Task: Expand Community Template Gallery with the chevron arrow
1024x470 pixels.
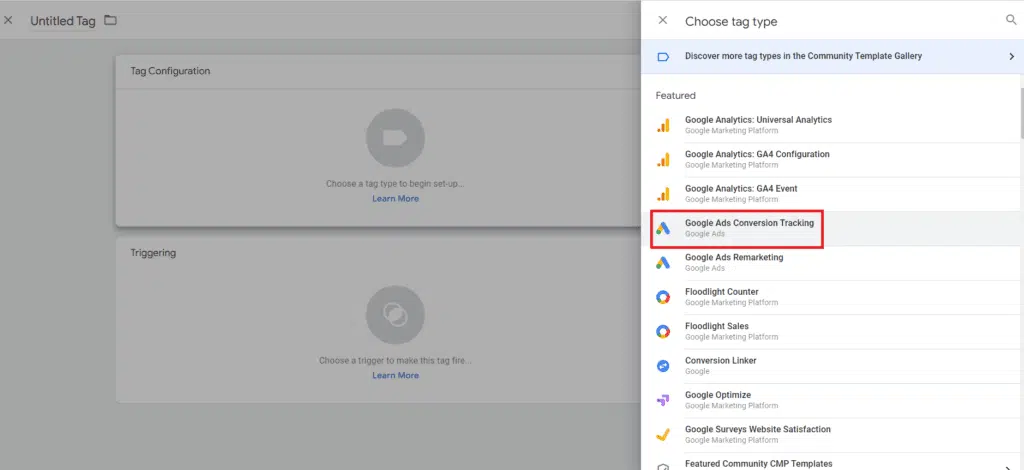Action: [1011, 57]
